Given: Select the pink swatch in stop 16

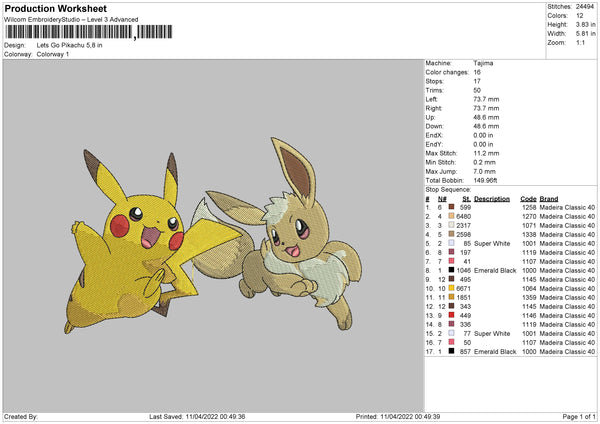Looking at the screenshot, I should click(x=452, y=343).
